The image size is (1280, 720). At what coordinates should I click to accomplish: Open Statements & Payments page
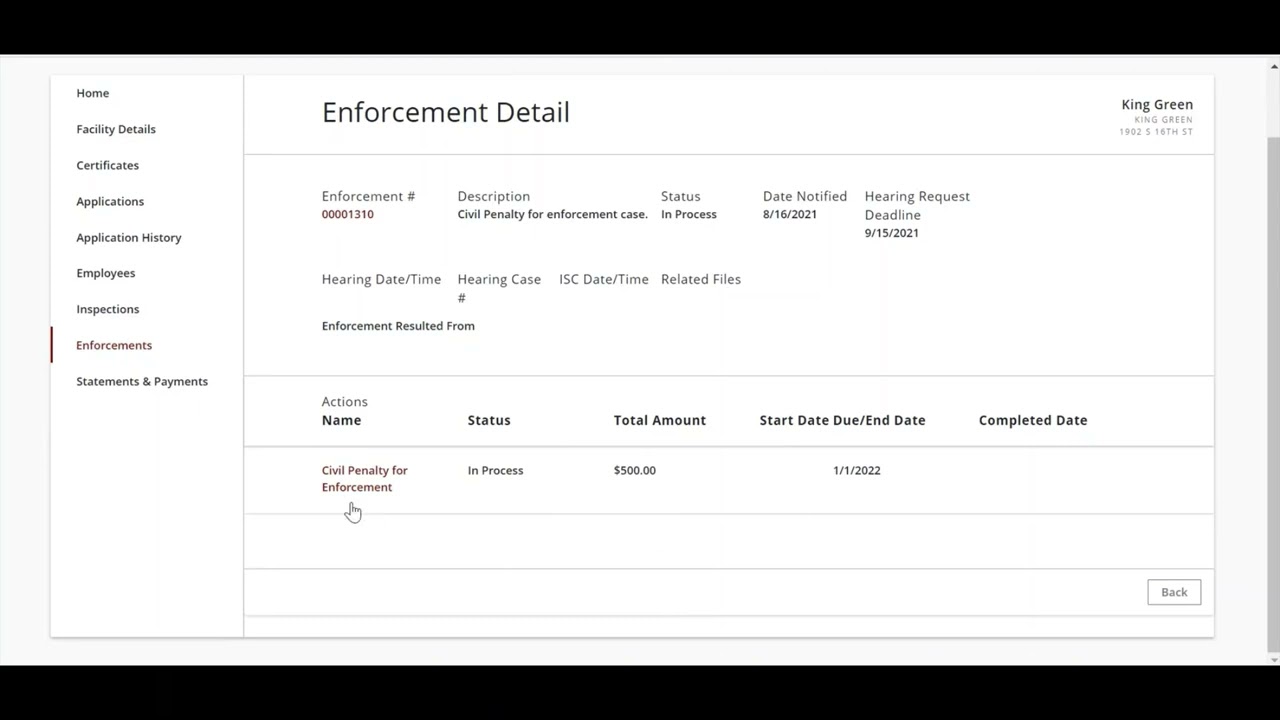pos(142,381)
